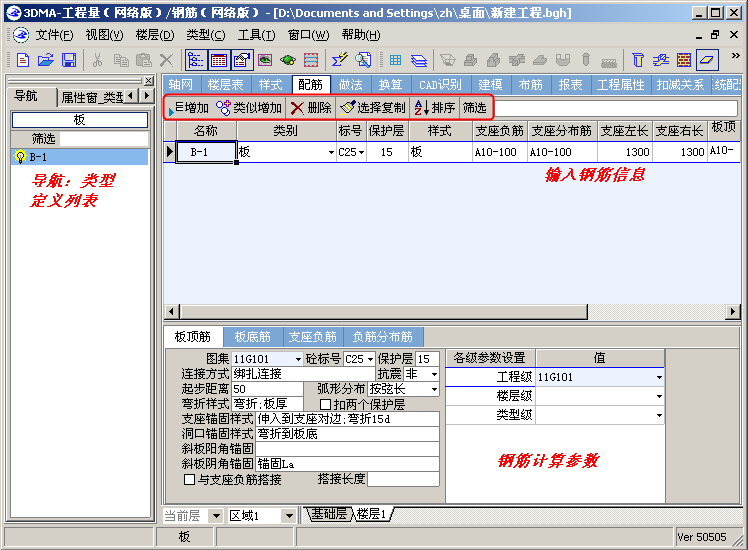
Task: Switch to the CAD识别 tab
Action: 440,85
